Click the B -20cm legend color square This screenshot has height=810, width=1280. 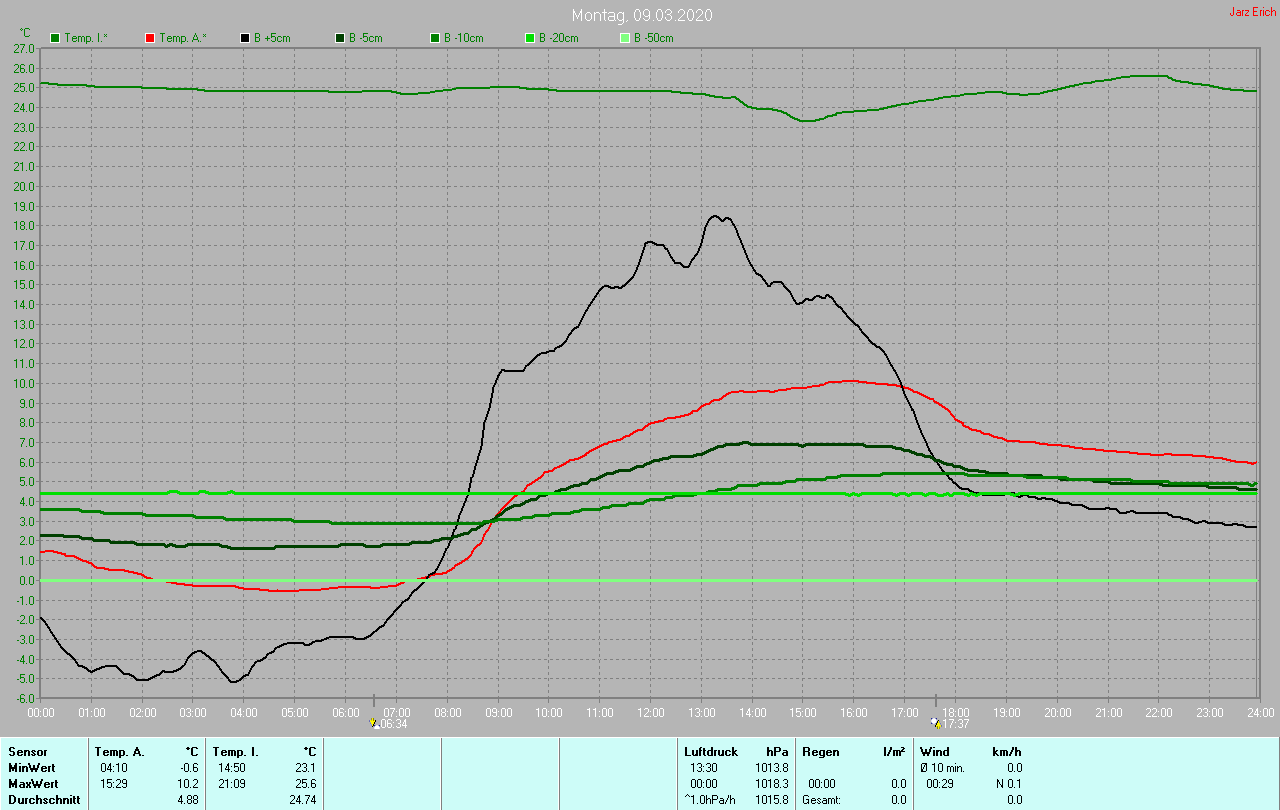point(530,38)
